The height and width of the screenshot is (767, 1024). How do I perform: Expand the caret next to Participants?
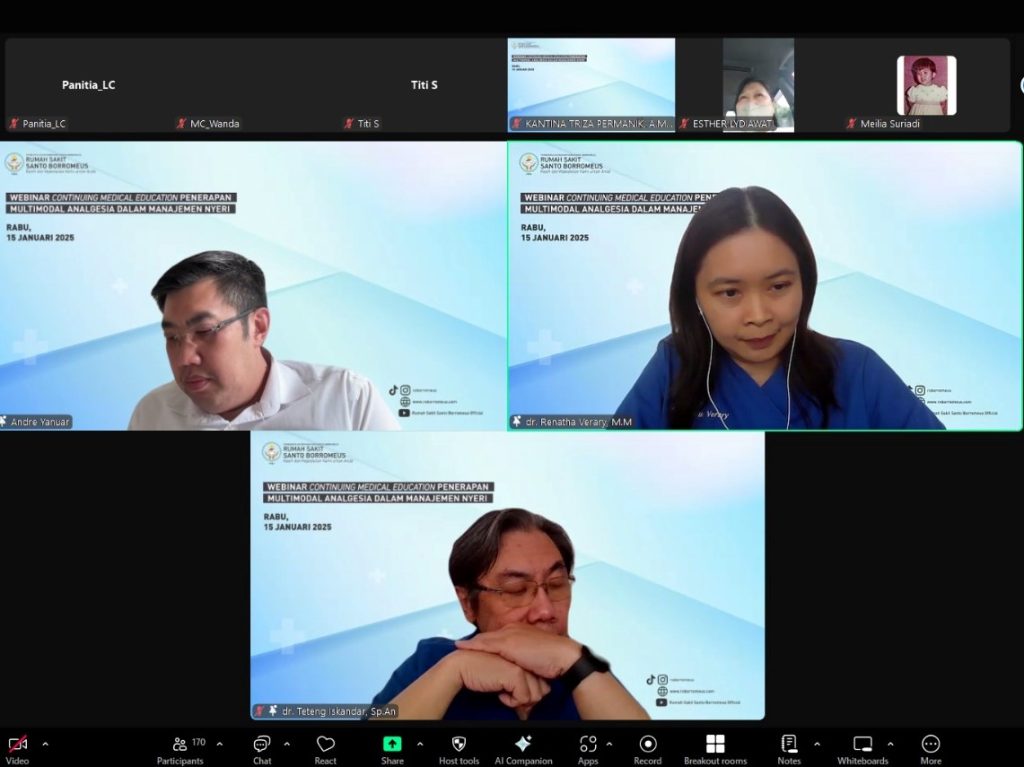(220, 744)
